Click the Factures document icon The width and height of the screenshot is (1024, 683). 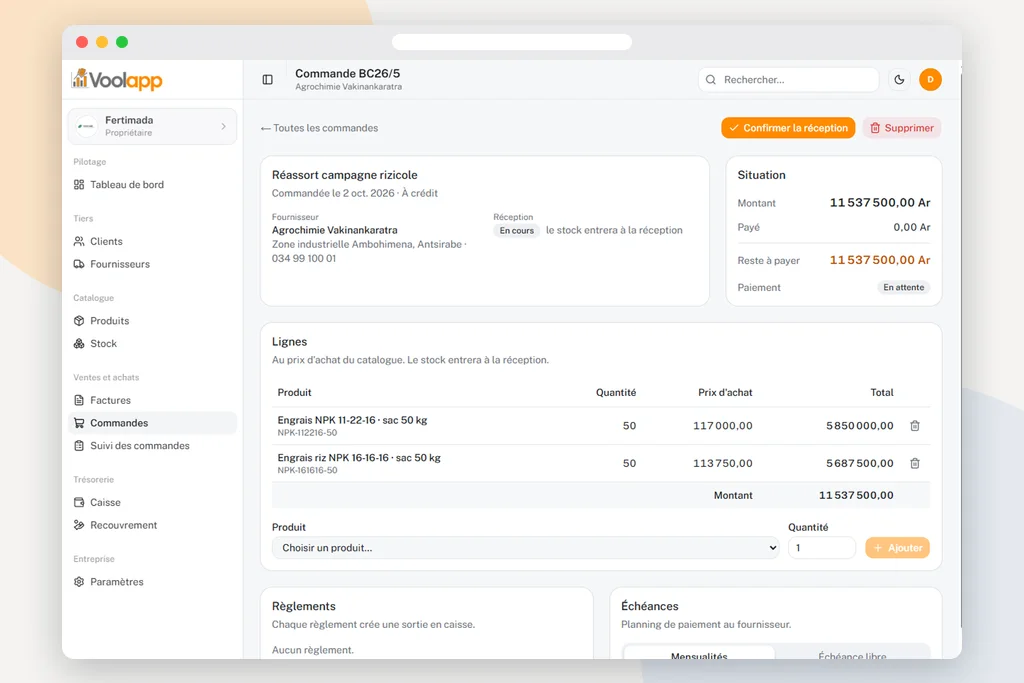[x=79, y=400]
